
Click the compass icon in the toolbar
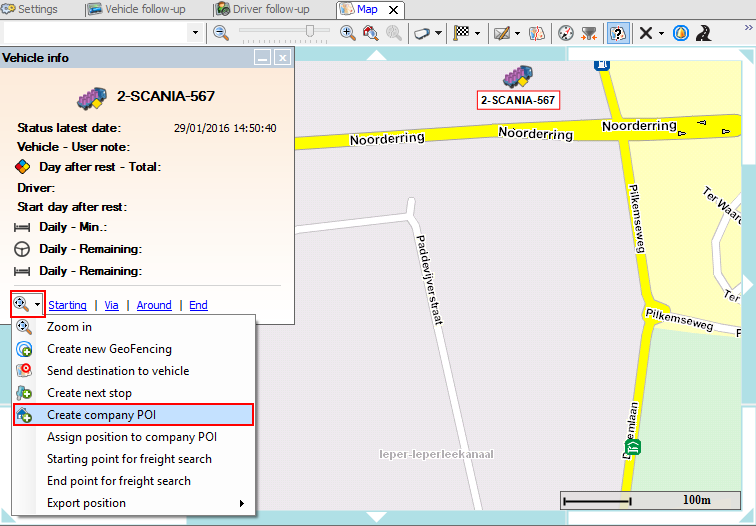pos(566,33)
